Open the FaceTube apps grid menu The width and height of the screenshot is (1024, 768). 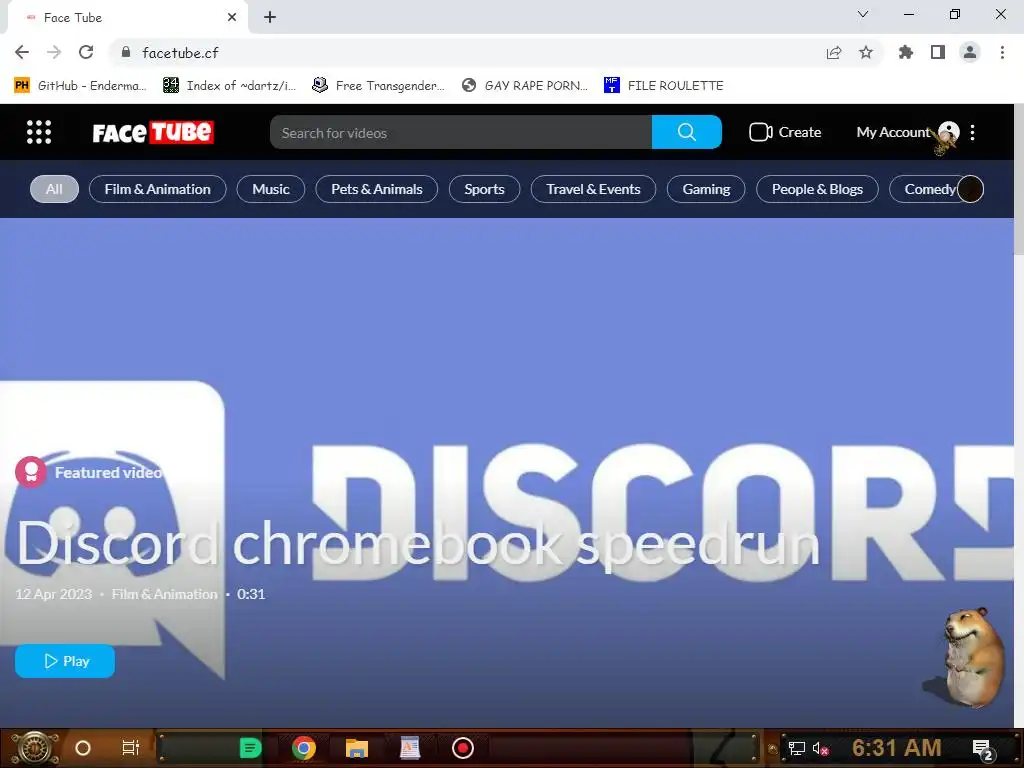click(x=39, y=132)
